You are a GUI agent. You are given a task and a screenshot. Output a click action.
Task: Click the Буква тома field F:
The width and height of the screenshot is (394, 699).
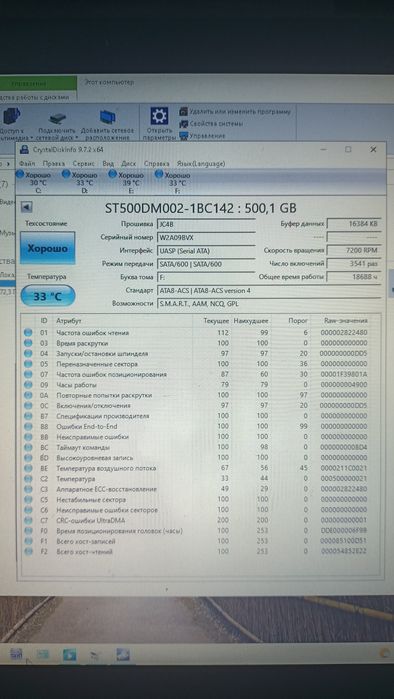pyautogui.click(x=206, y=277)
